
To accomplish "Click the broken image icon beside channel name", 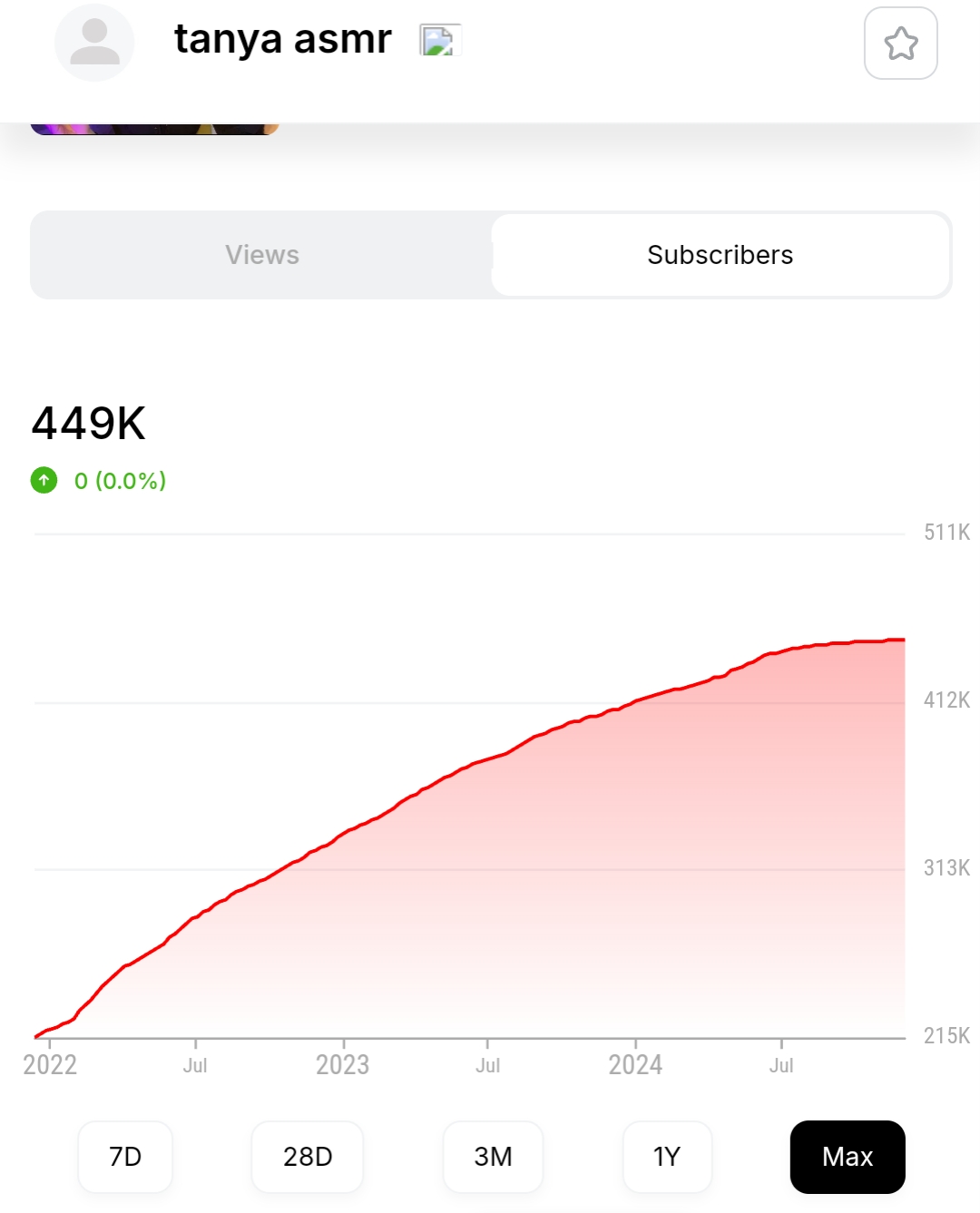I will coord(440,40).
